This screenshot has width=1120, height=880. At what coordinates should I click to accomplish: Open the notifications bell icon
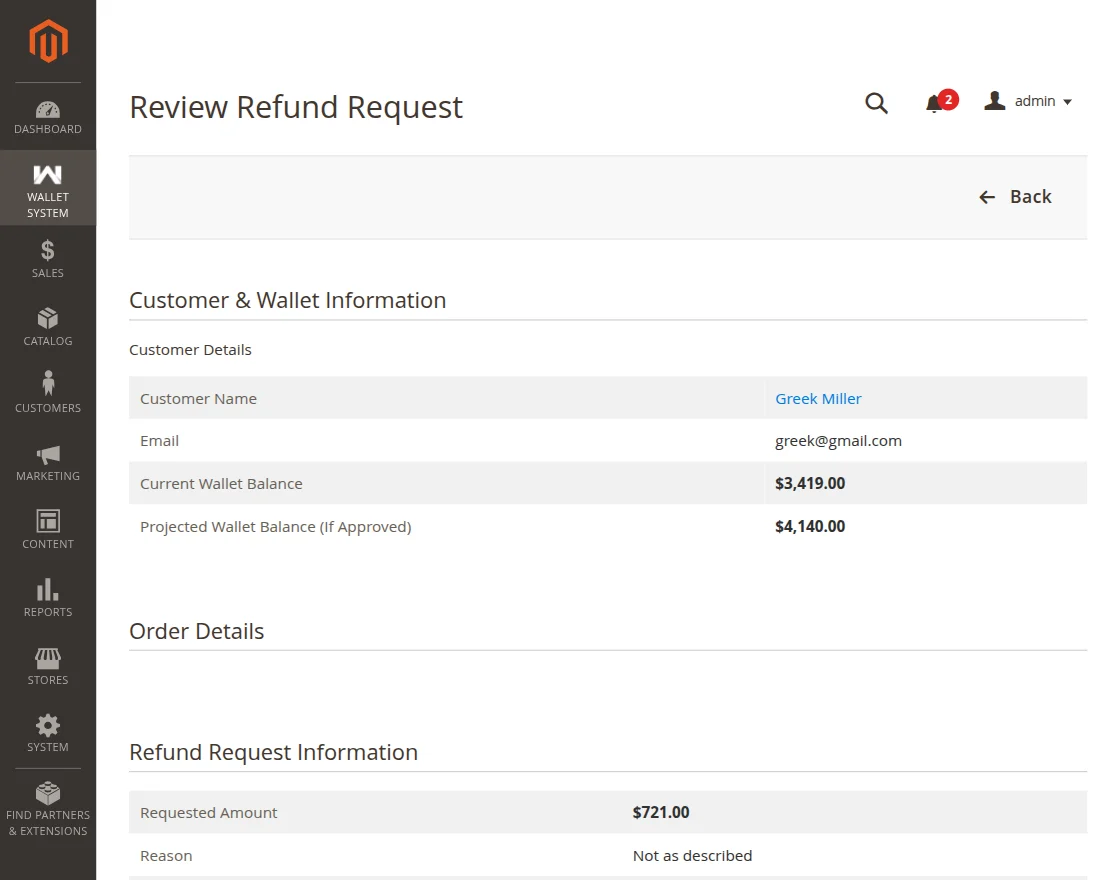tap(933, 104)
